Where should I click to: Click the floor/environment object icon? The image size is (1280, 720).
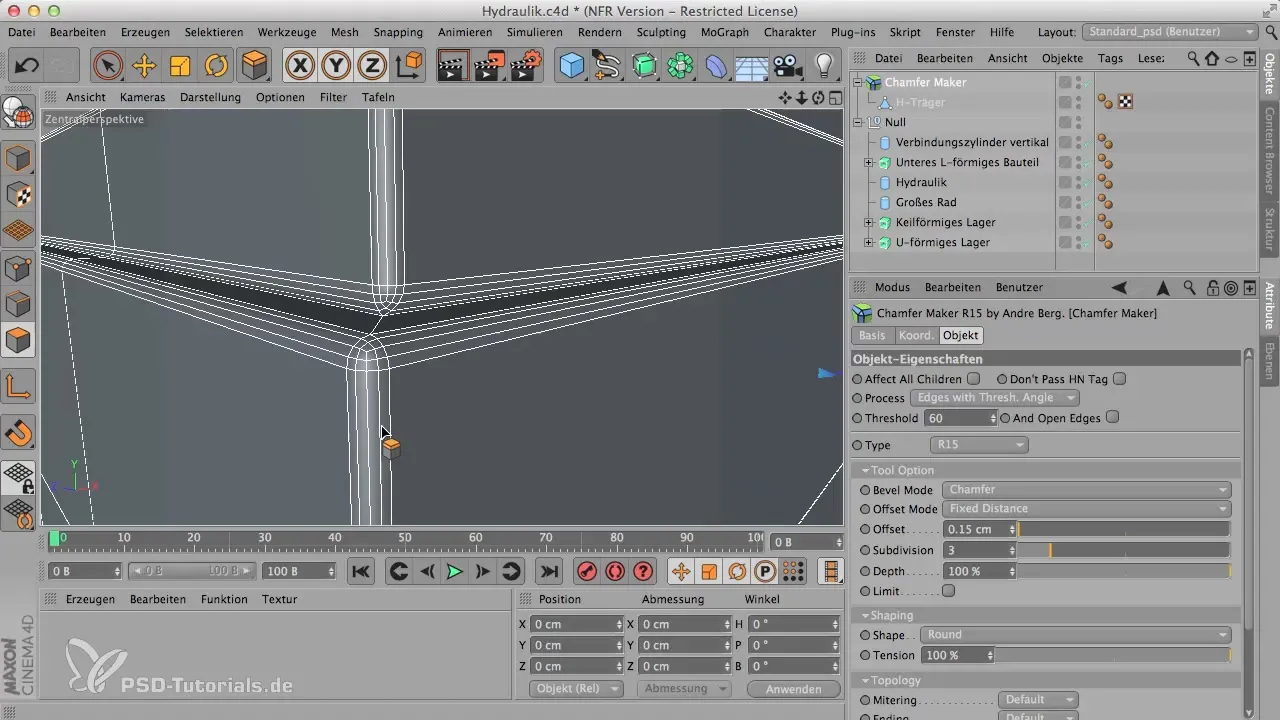point(752,66)
